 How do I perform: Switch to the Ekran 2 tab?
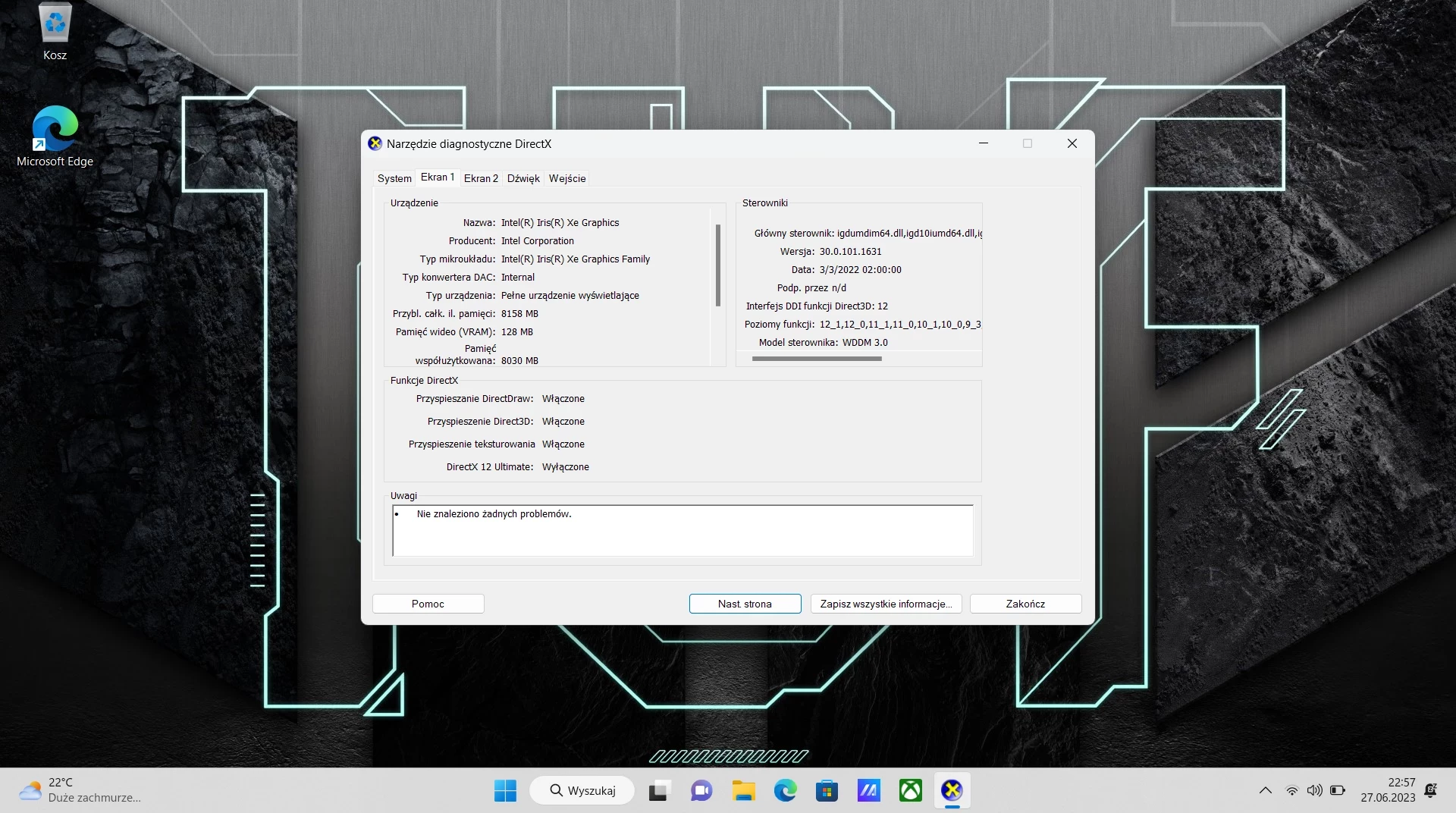(x=481, y=178)
